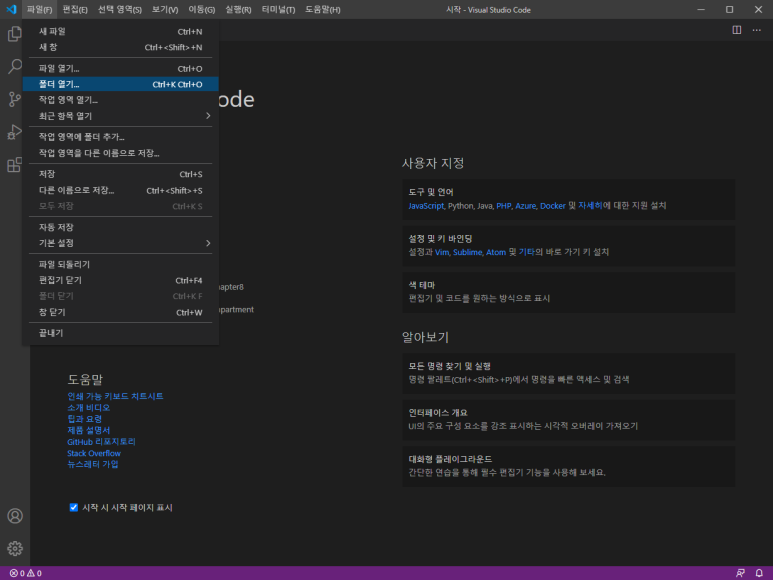Click the Python language link

click(x=460, y=205)
